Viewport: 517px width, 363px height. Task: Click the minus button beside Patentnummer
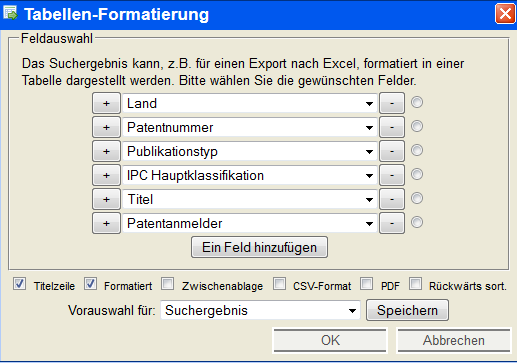click(392, 127)
